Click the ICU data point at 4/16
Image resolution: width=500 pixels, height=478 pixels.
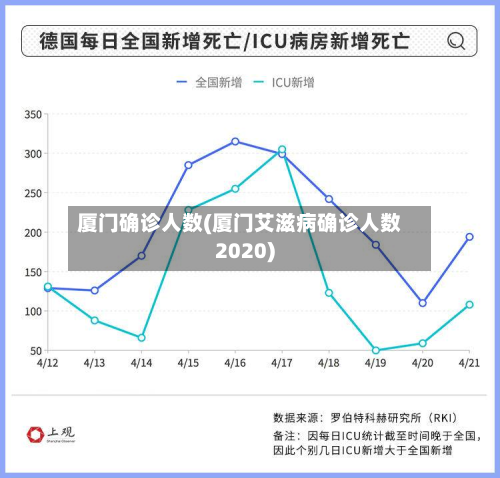click(235, 189)
